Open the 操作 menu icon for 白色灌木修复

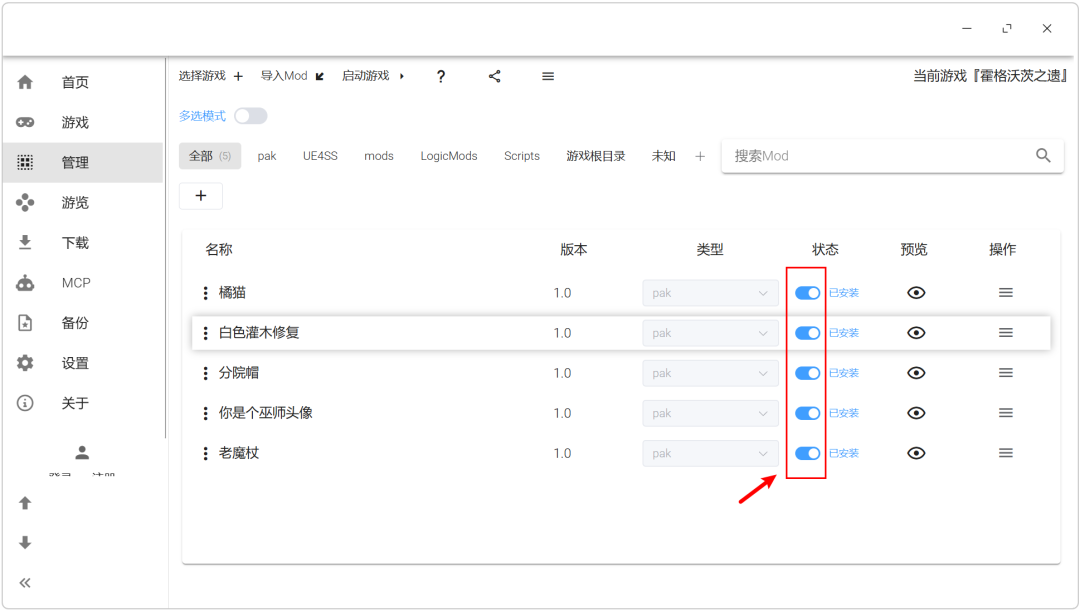(x=1006, y=333)
